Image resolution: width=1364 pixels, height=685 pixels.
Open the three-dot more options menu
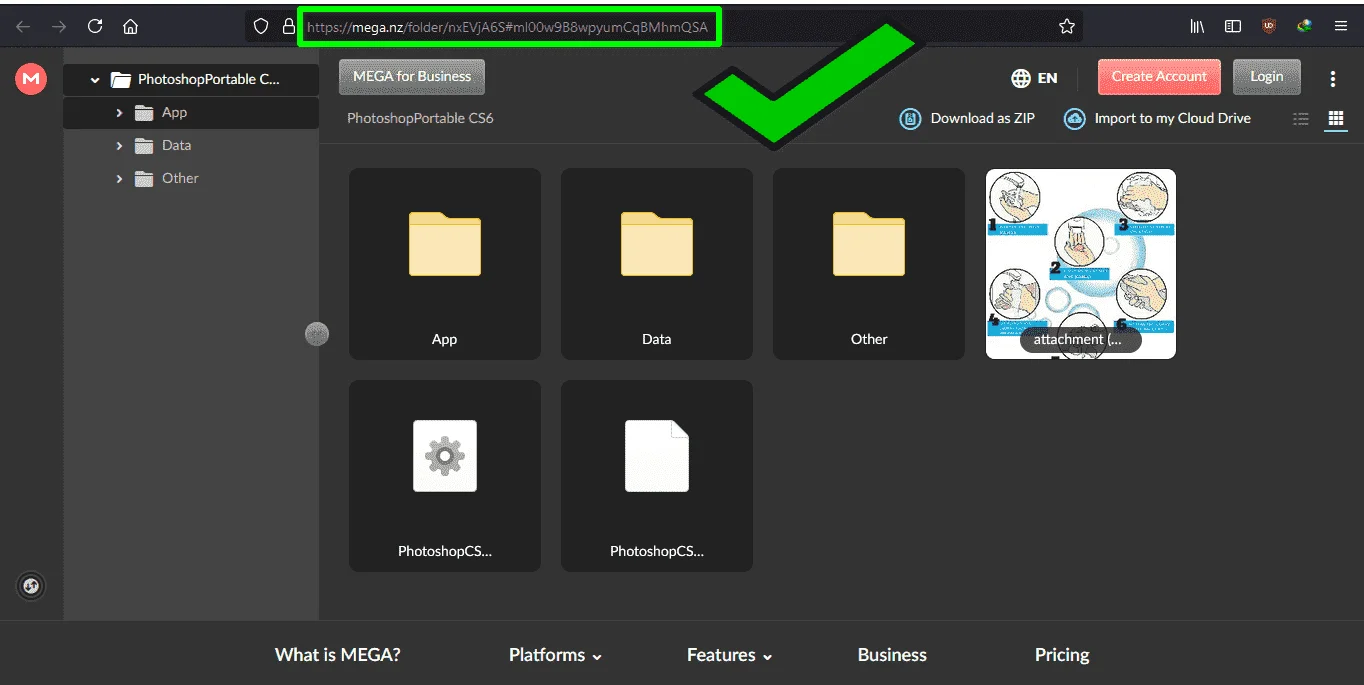1332,78
